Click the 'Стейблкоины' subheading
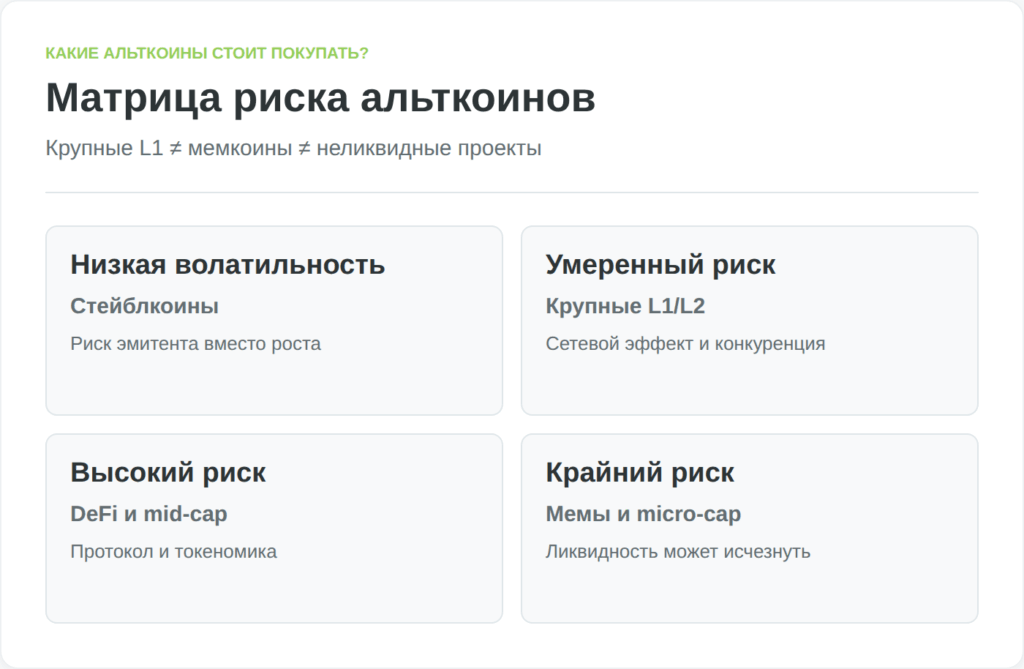 144,306
